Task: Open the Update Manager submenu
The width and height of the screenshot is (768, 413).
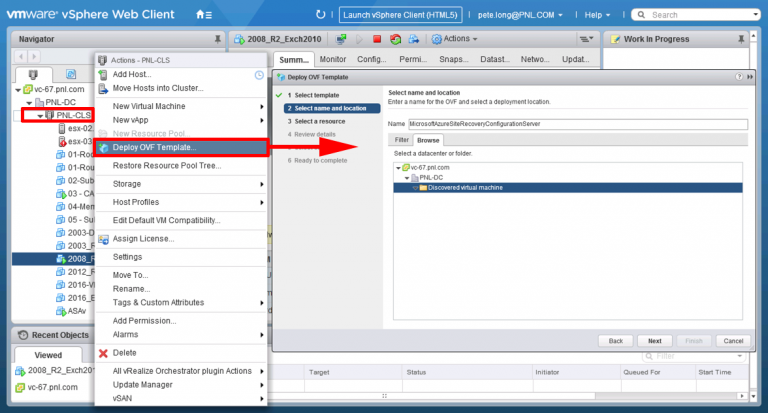Action: [181, 385]
